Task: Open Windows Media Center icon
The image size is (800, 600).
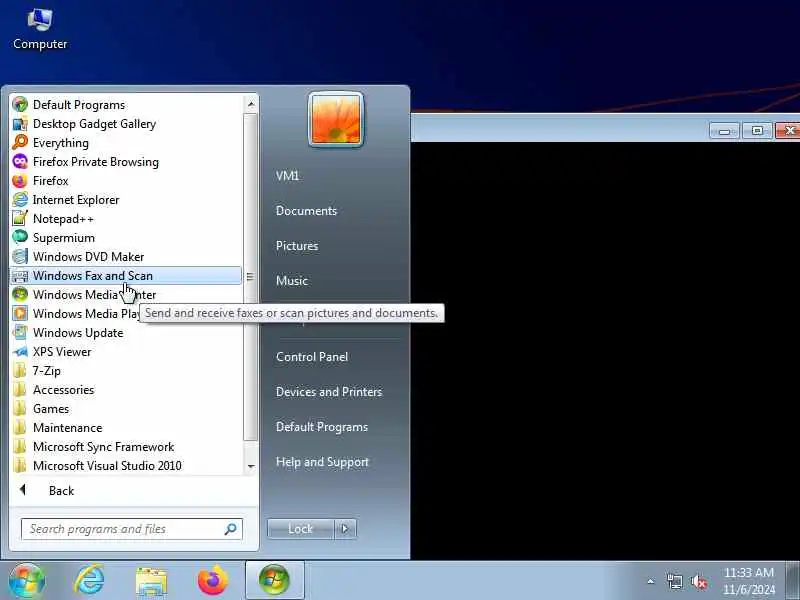Action: point(20,294)
